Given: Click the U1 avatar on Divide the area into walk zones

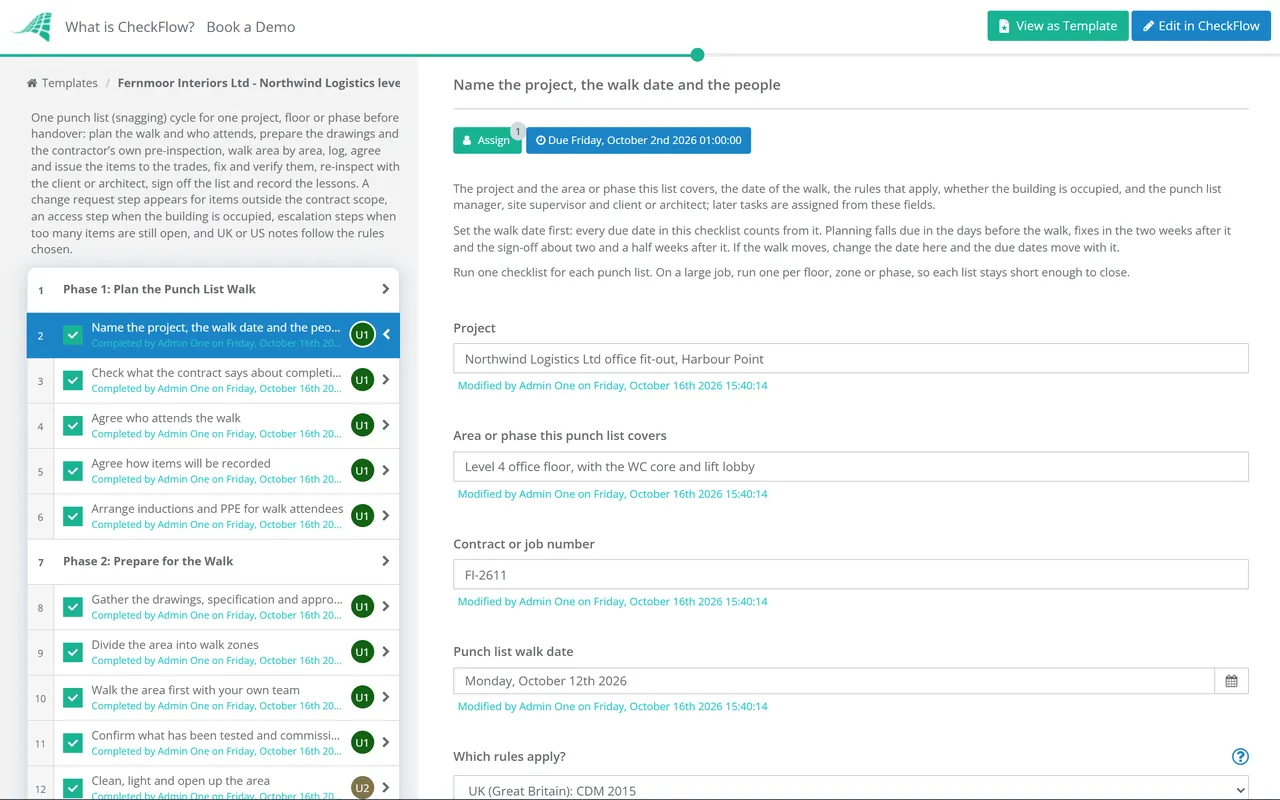Looking at the screenshot, I should [362, 652].
